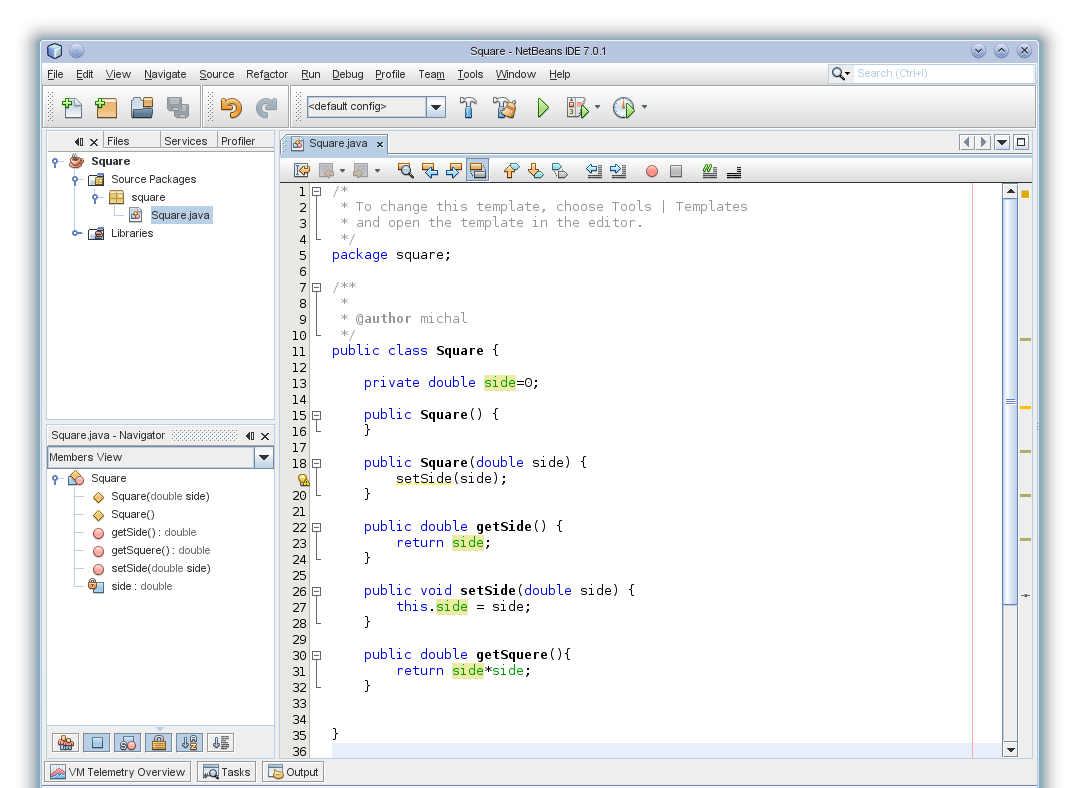Image resolution: width=1078 pixels, height=788 pixels.
Task: Open the VM Telemetry Overview panel
Action: pyautogui.click(x=117, y=771)
